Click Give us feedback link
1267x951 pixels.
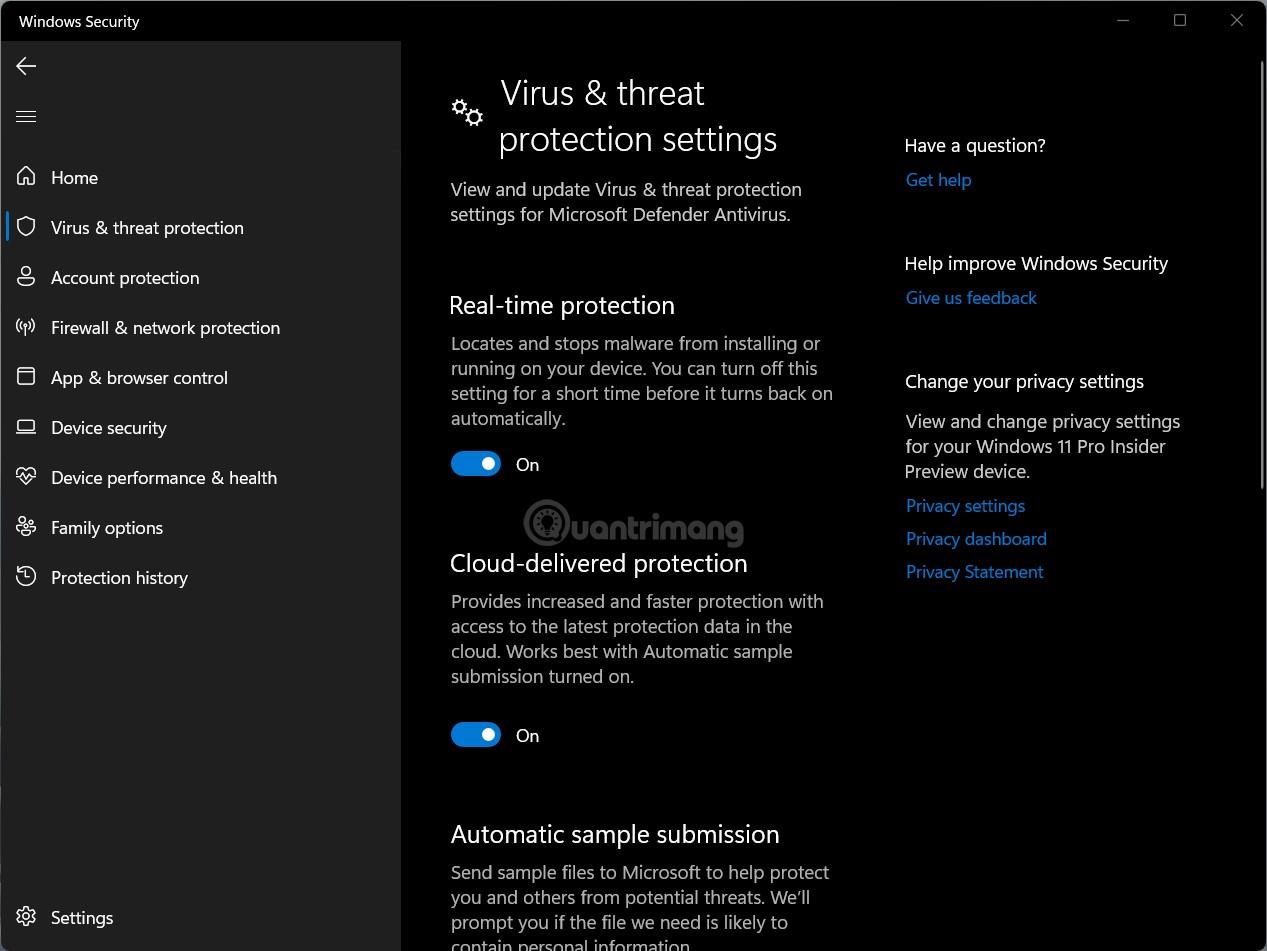(x=971, y=298)
